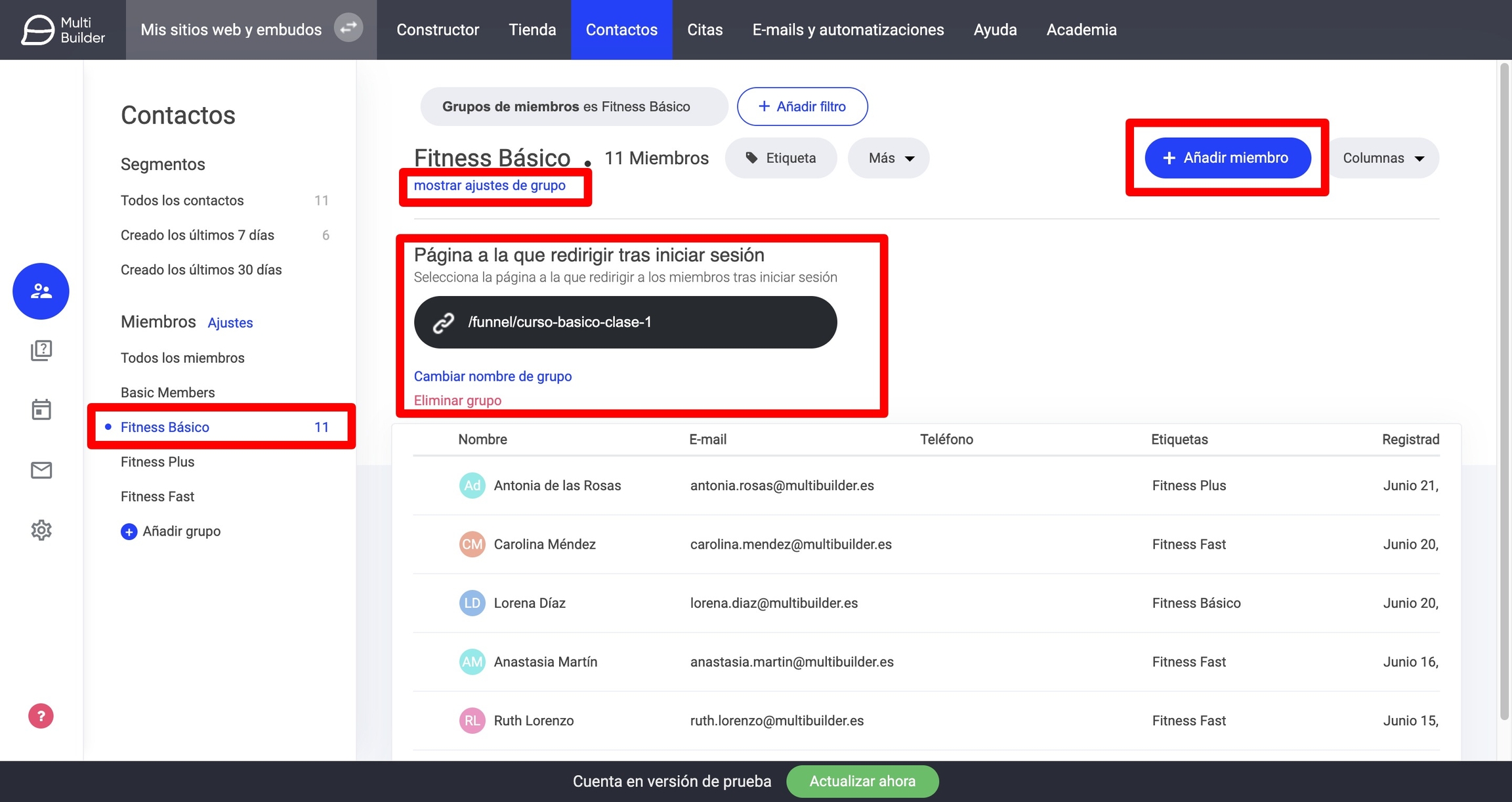The width and height of the screenshot is (1512, 802).
Task: Click the pink help question-mark icon
Action: click(41, 716)
